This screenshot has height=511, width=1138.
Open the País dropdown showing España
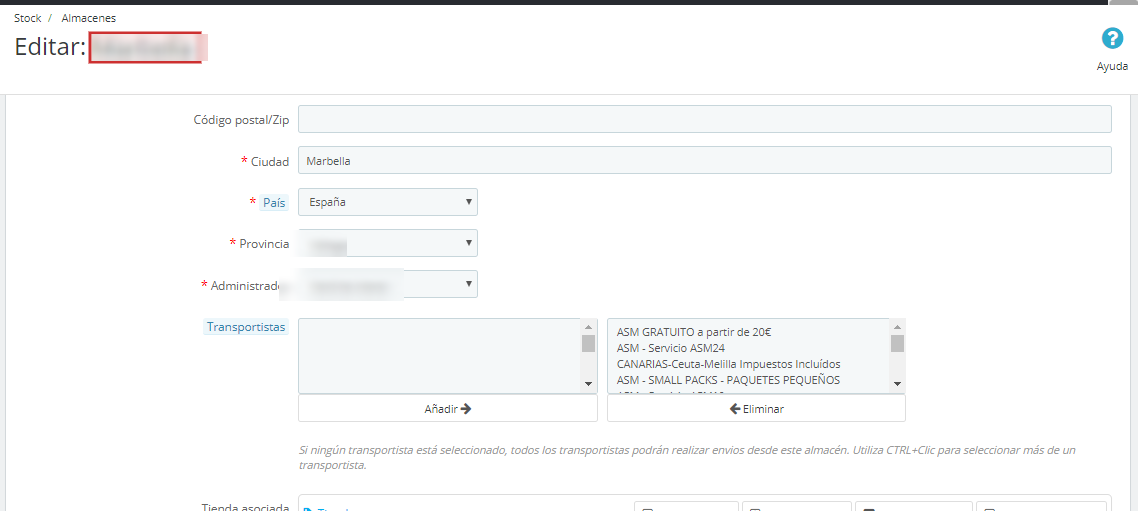coord(388,202)
